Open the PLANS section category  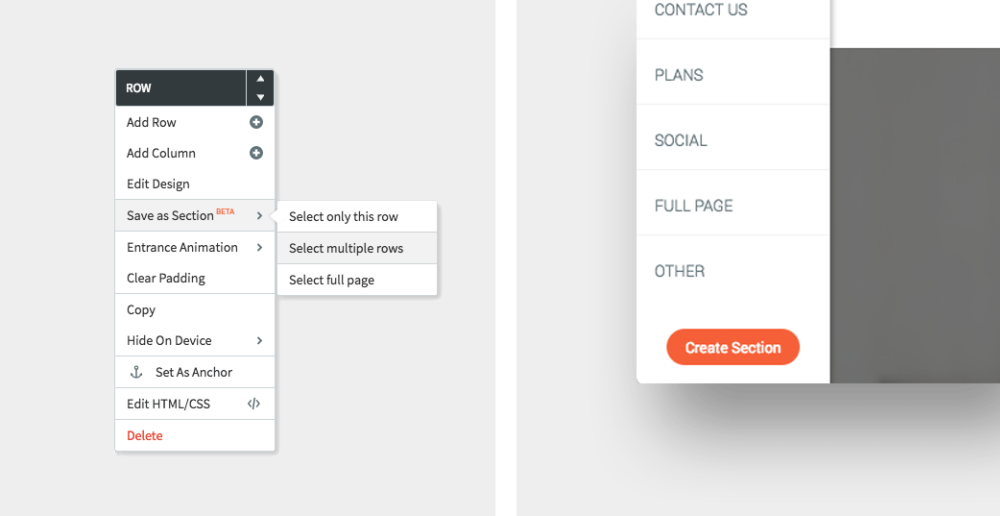pyautogui.click(x=733, y=75)
